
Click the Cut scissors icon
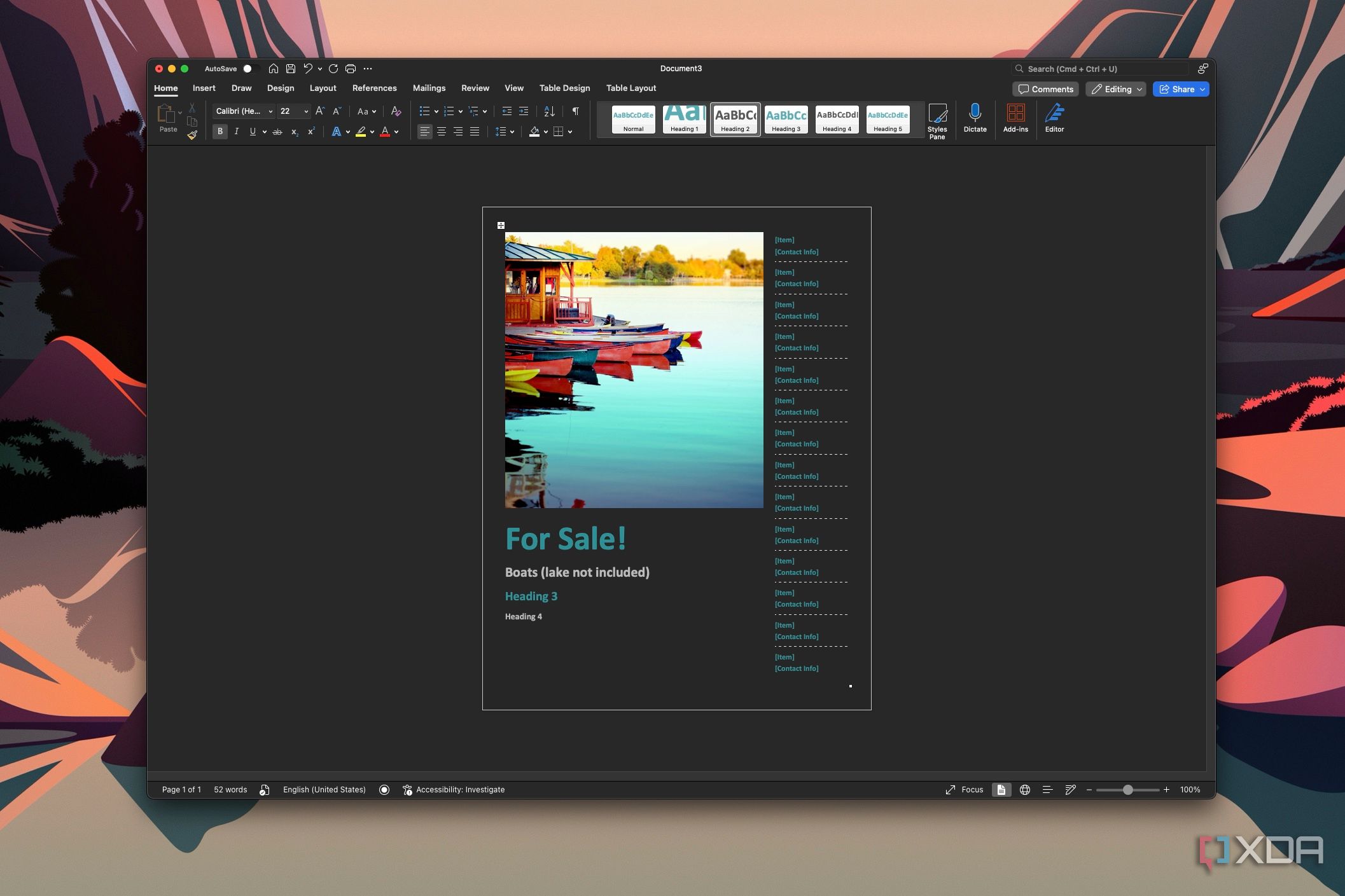pyautogui.click(x=192, y=108)
